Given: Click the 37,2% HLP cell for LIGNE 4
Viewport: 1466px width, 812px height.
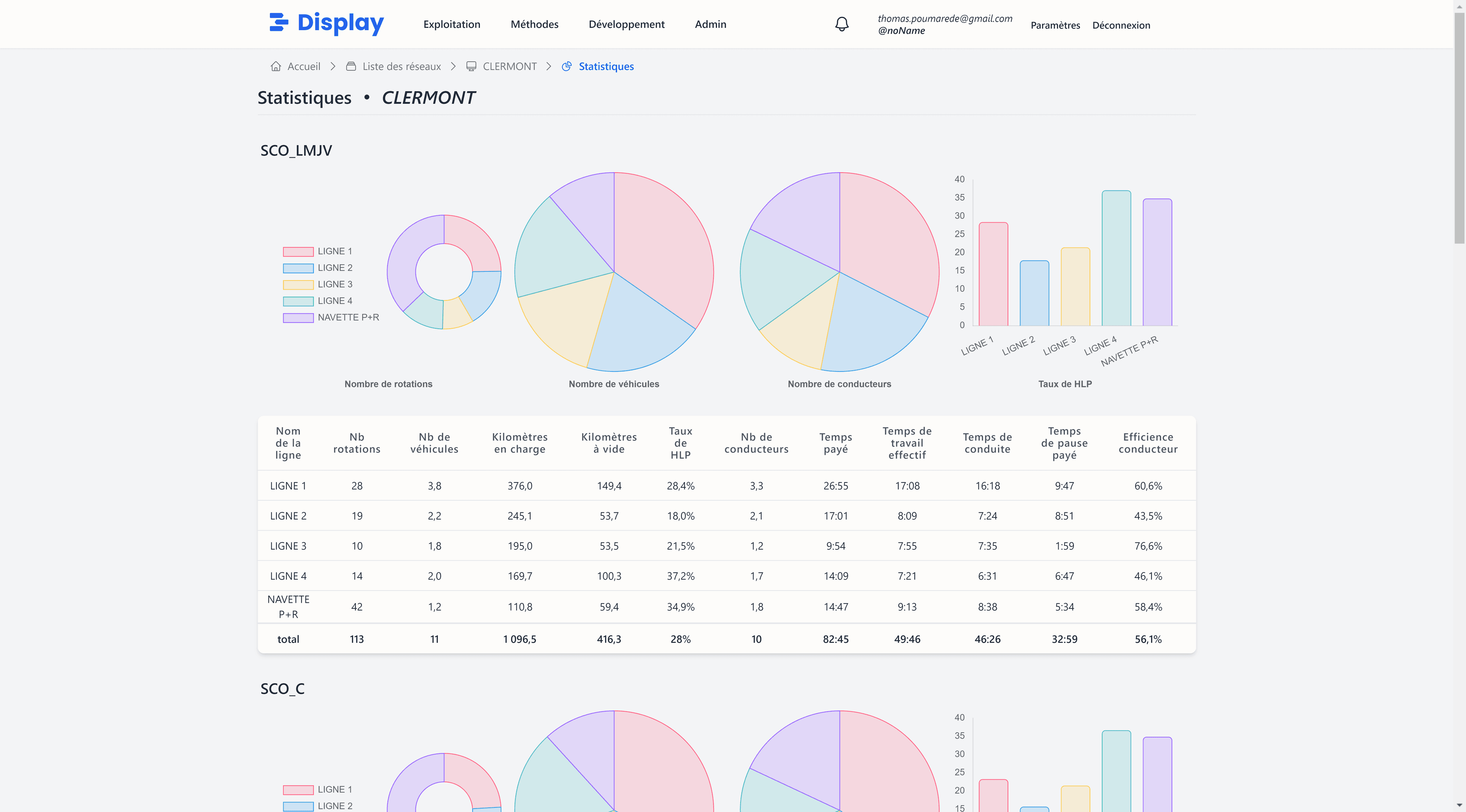Looking at the screenshot, I should [x=680, y=576].
